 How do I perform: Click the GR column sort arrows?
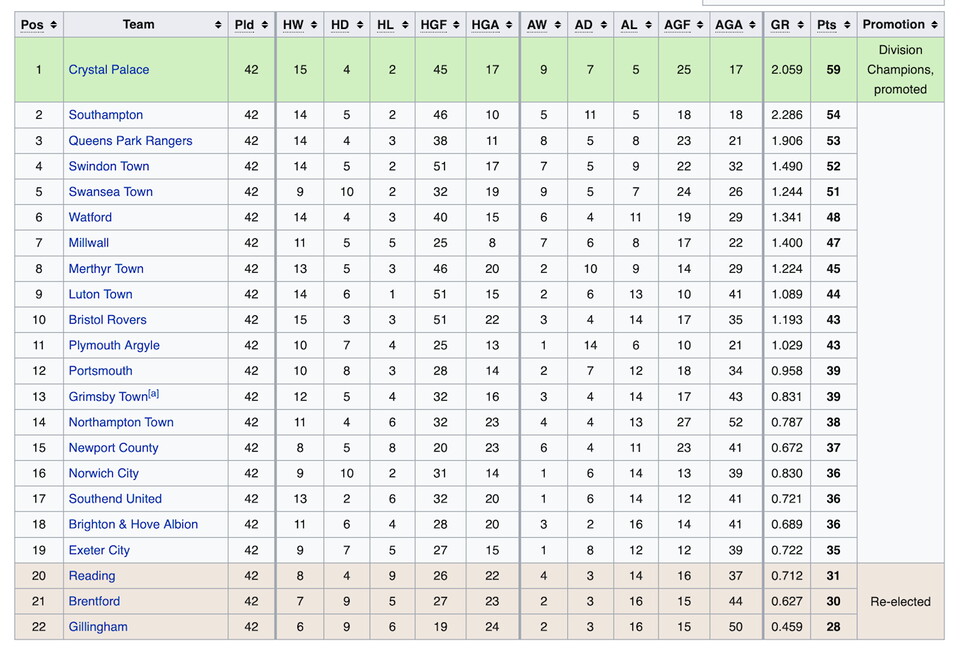tap(799, 25)
